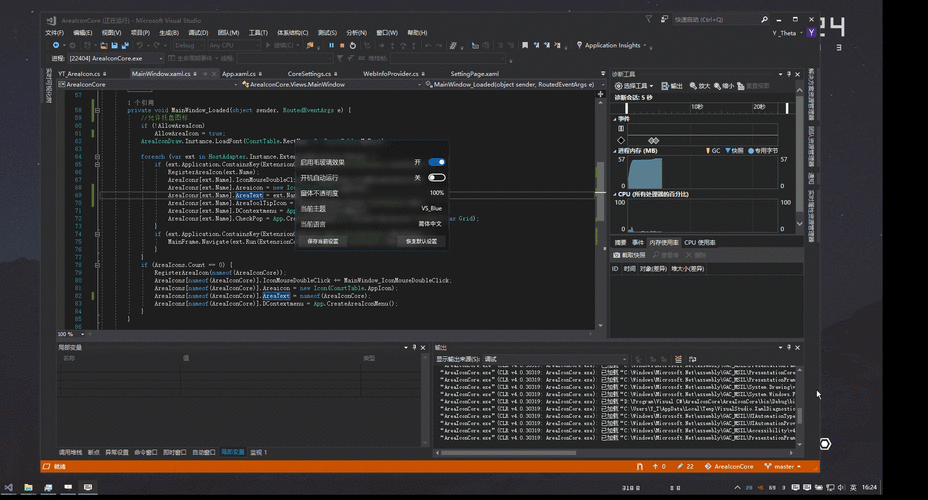The height and width of the screenshot is (500, 928).
Task: Click the Open File folder icon
Action: click(x=104, y=45)
